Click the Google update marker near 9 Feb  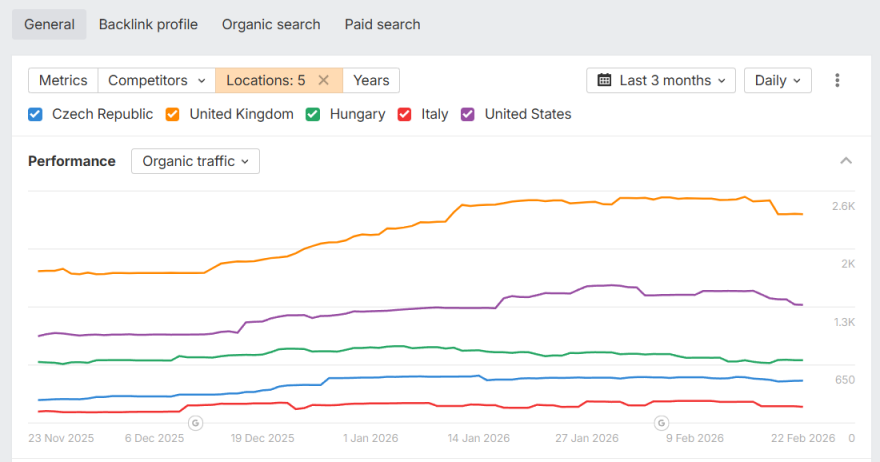point(660,423)
